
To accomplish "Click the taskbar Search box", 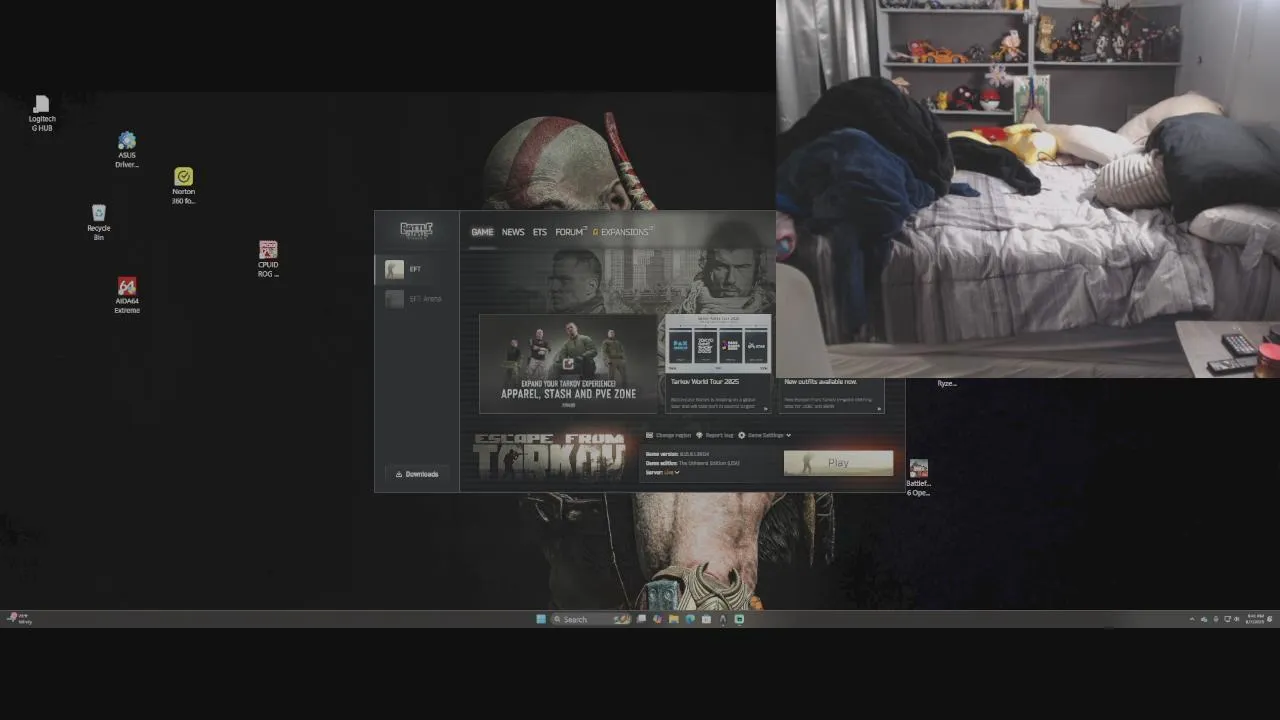I will (591, 619).
